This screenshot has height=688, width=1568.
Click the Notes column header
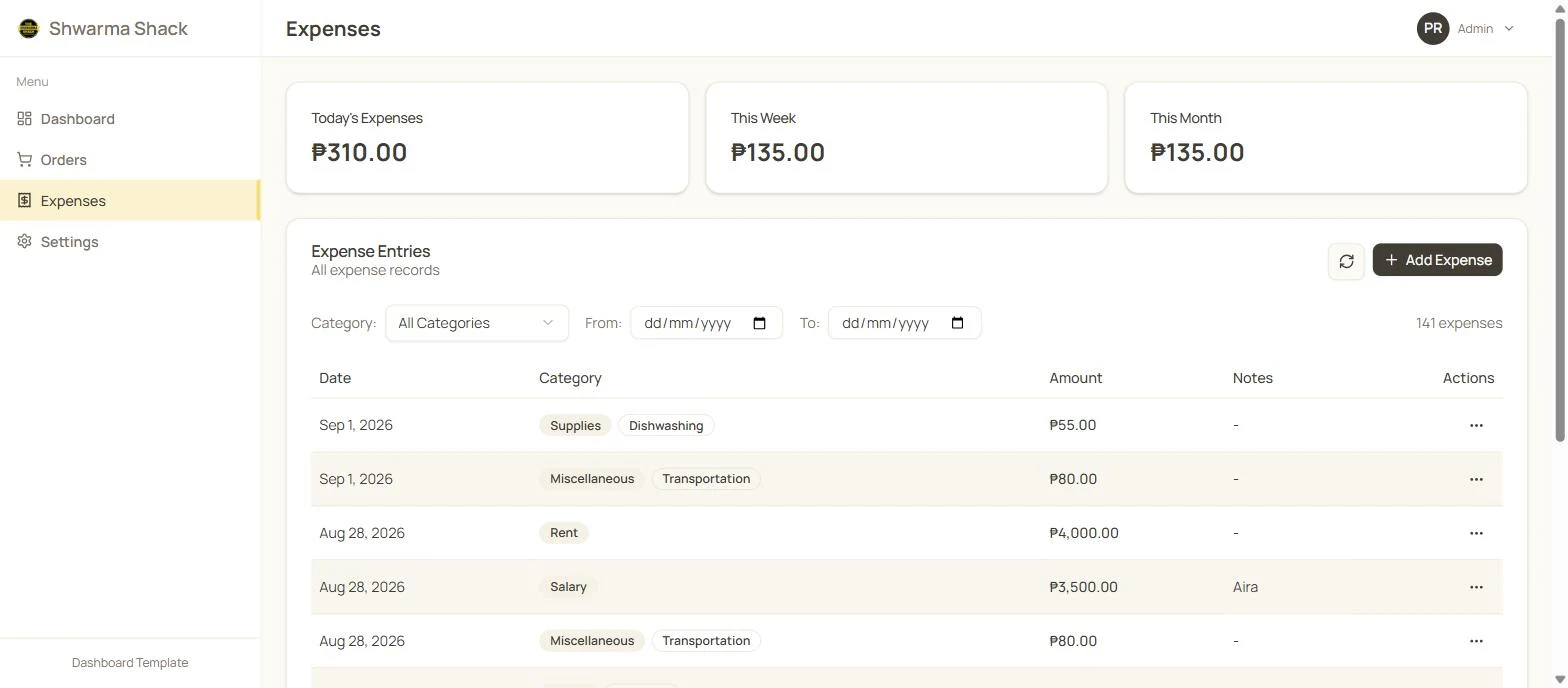click(1252, 378)
